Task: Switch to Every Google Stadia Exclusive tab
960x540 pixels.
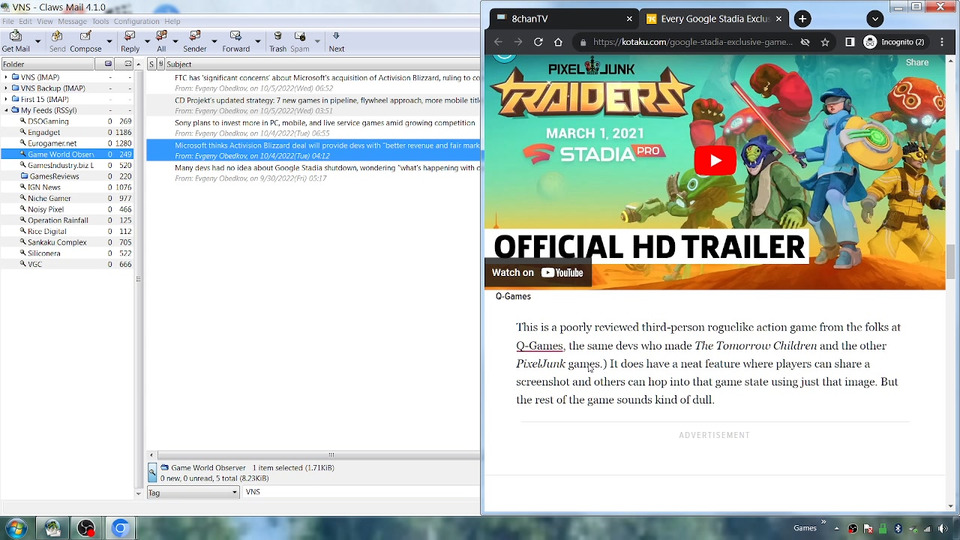Action: point(714,19)
